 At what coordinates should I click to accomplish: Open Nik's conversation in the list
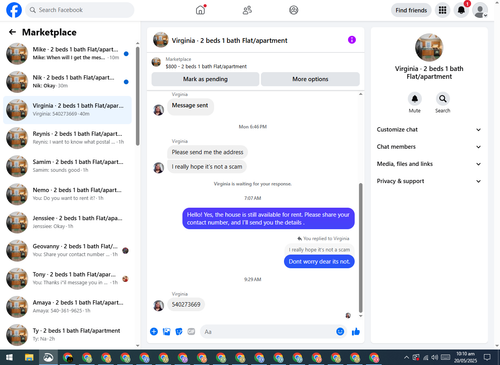67,82
